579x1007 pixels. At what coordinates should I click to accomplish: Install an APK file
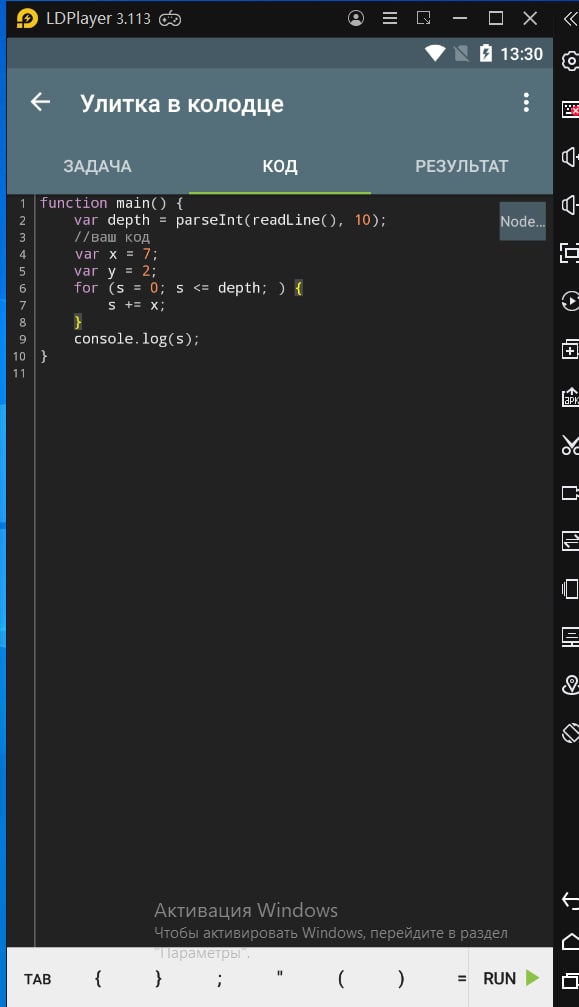570,397
